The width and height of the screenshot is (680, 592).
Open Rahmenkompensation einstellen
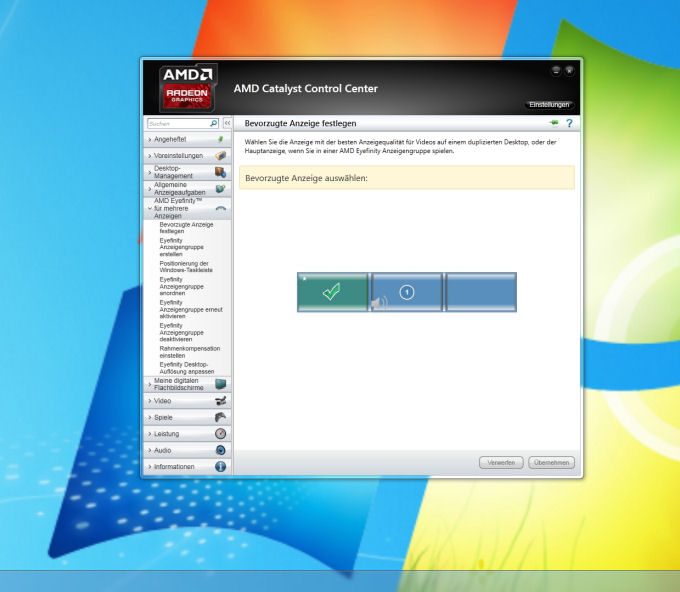(190, 352)
